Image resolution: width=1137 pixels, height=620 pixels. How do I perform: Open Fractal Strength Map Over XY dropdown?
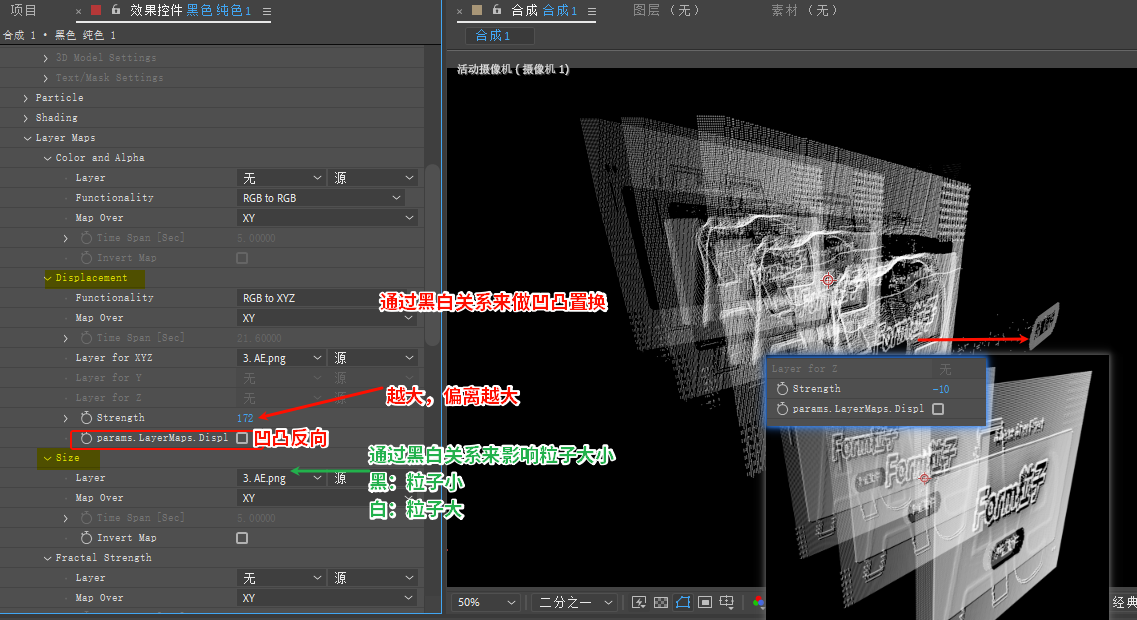click(x=328, y=598)
